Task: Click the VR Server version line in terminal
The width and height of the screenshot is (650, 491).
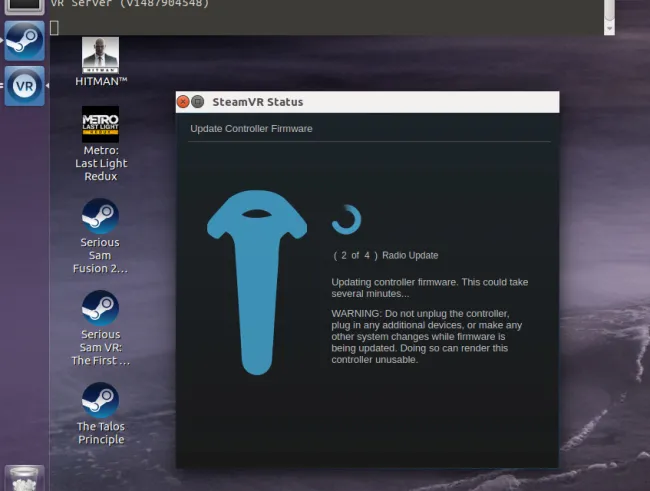Action: (130, 4)
